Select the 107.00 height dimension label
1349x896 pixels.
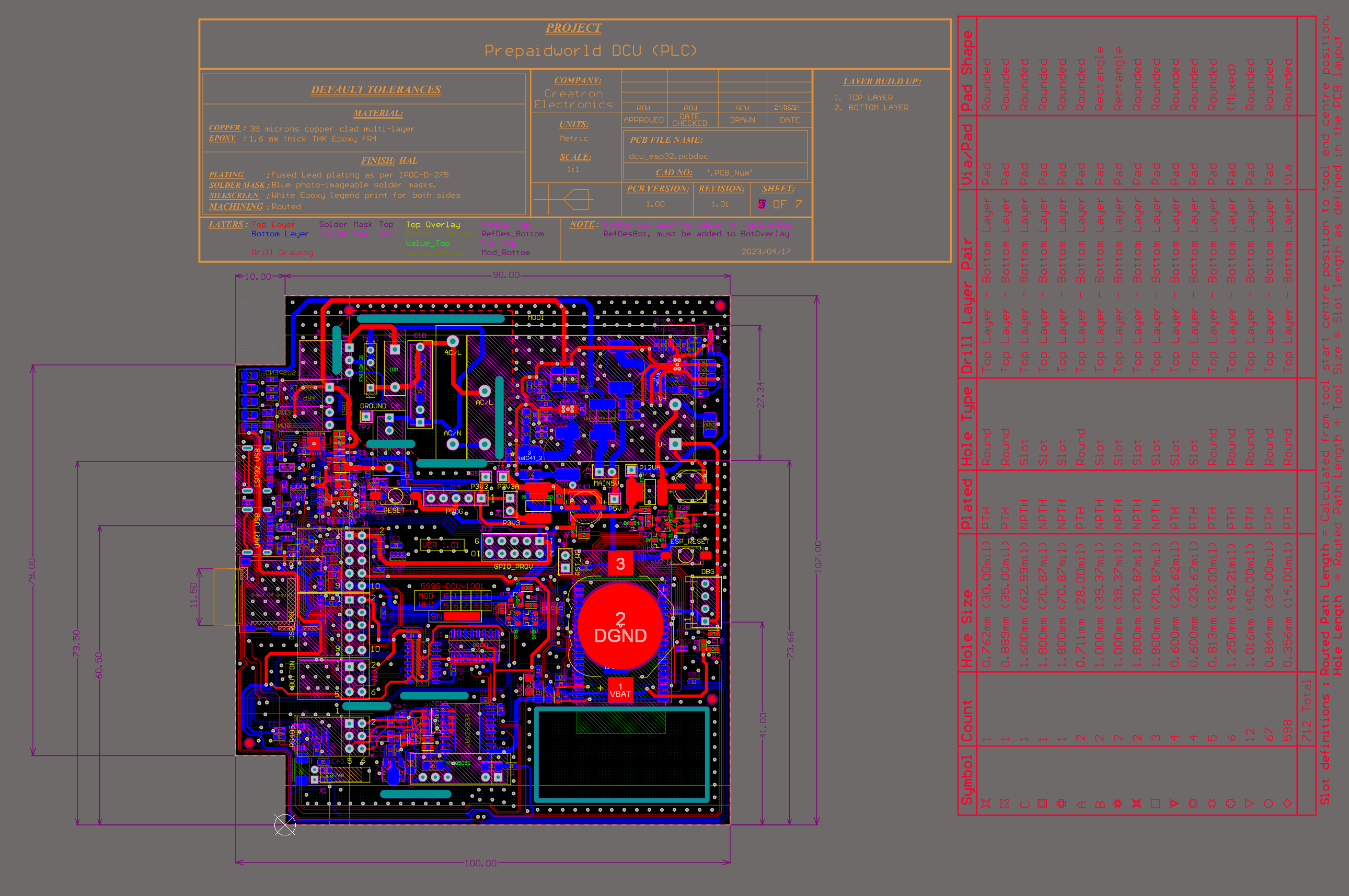(817, 556)
